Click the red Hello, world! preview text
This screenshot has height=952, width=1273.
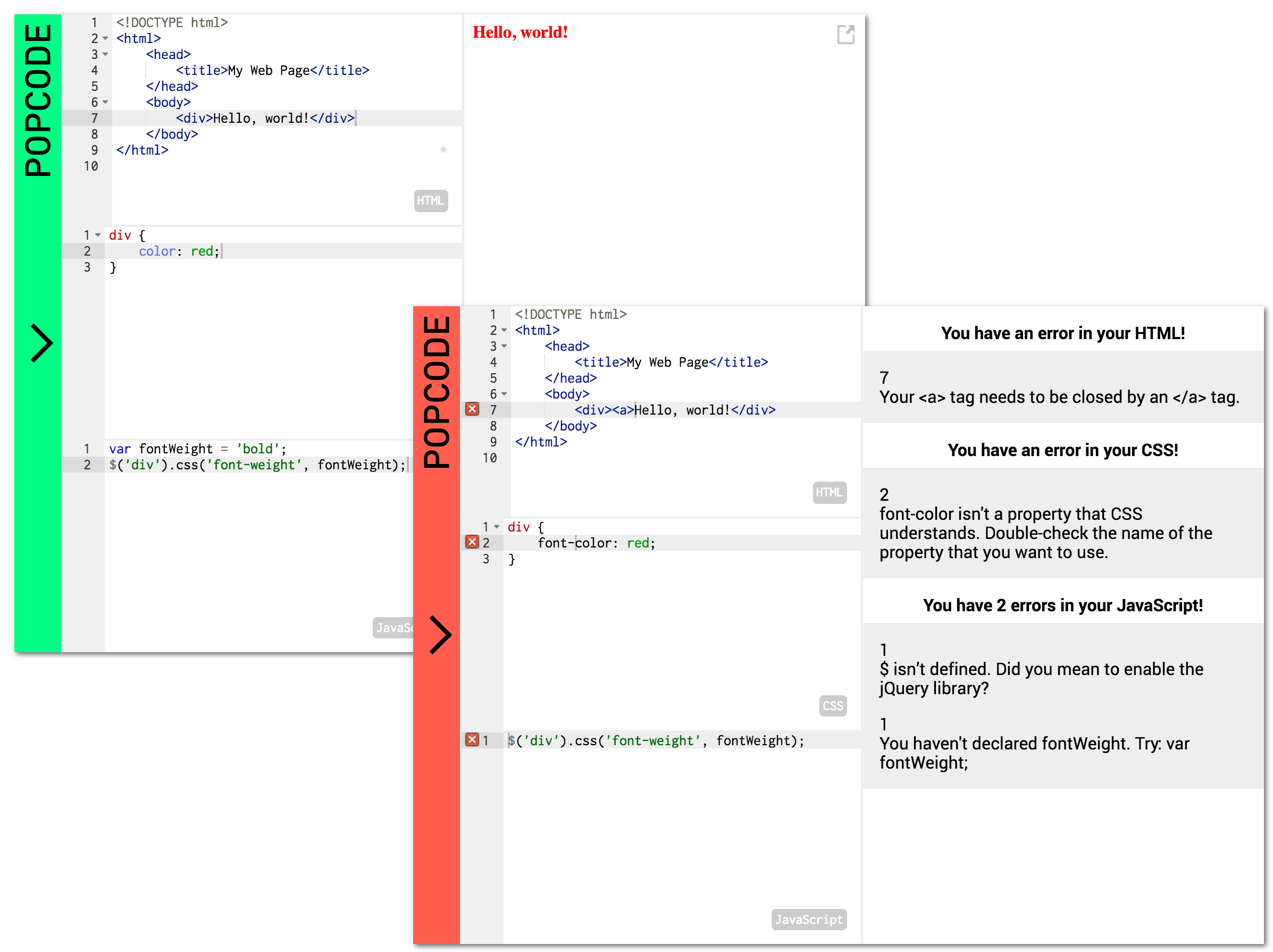[520, 32]
